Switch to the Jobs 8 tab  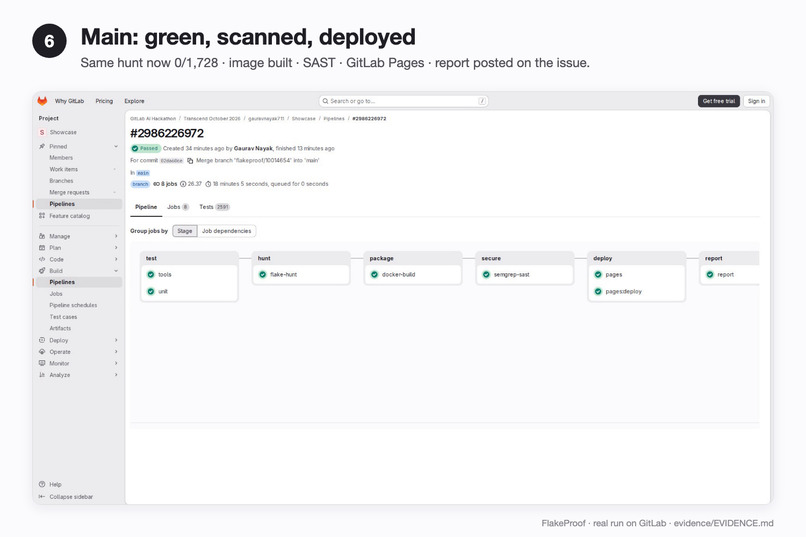pos(178,207)
